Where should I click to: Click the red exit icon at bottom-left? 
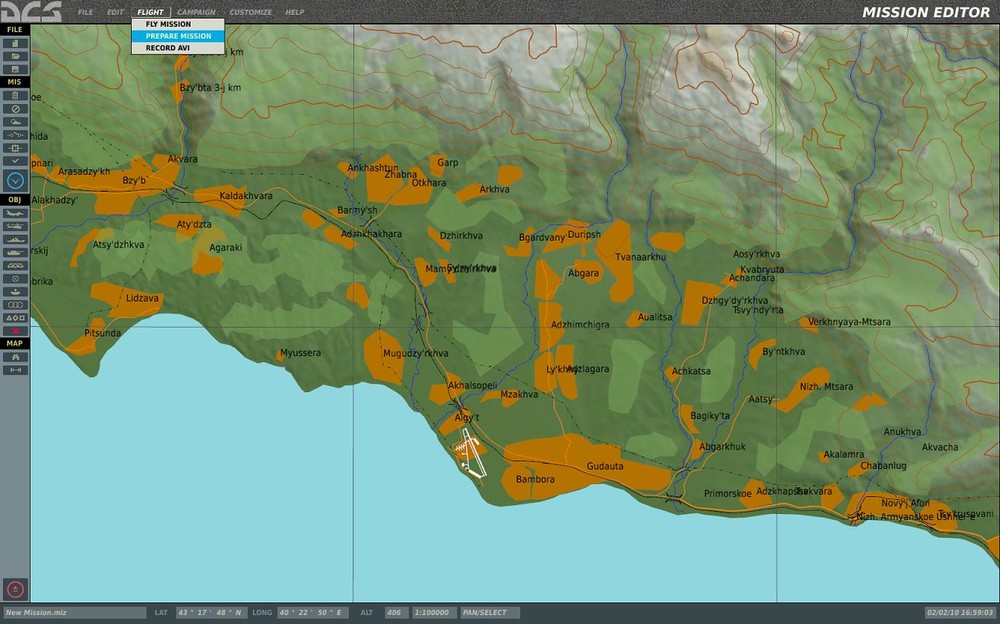pos(15,589)
